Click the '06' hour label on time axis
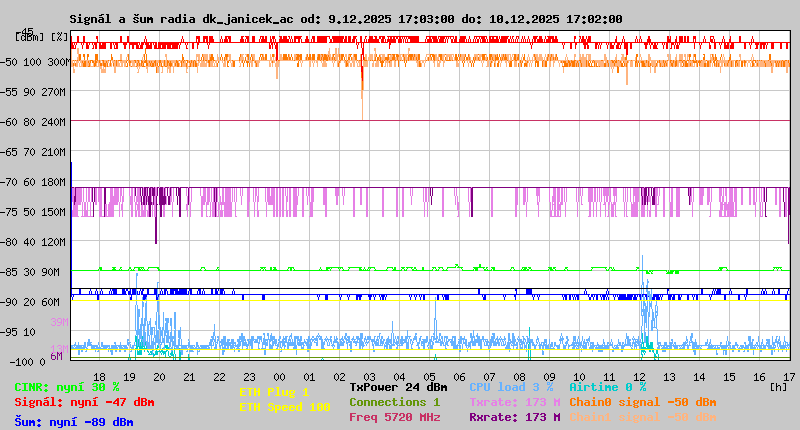800x430 pixels. 459,377
